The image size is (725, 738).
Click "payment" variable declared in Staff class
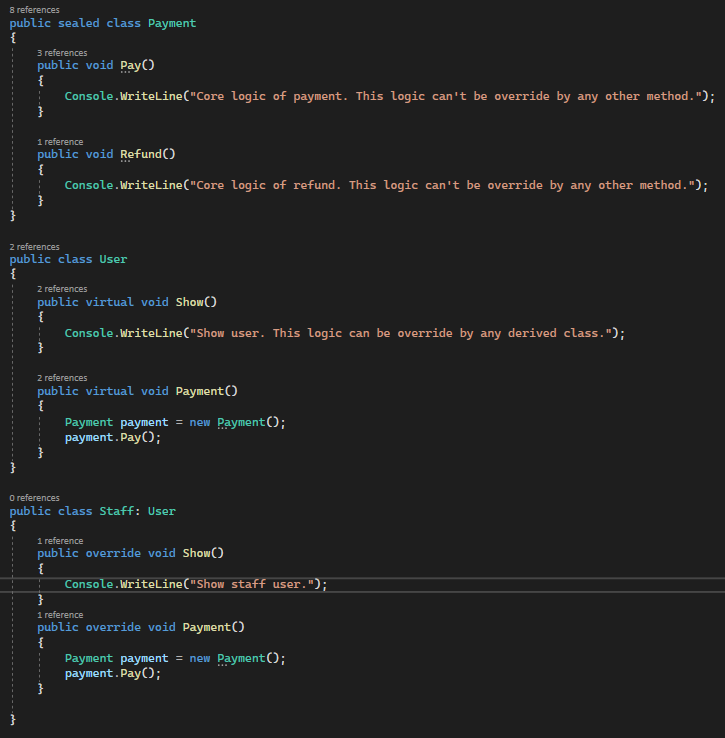coord(144,658)
